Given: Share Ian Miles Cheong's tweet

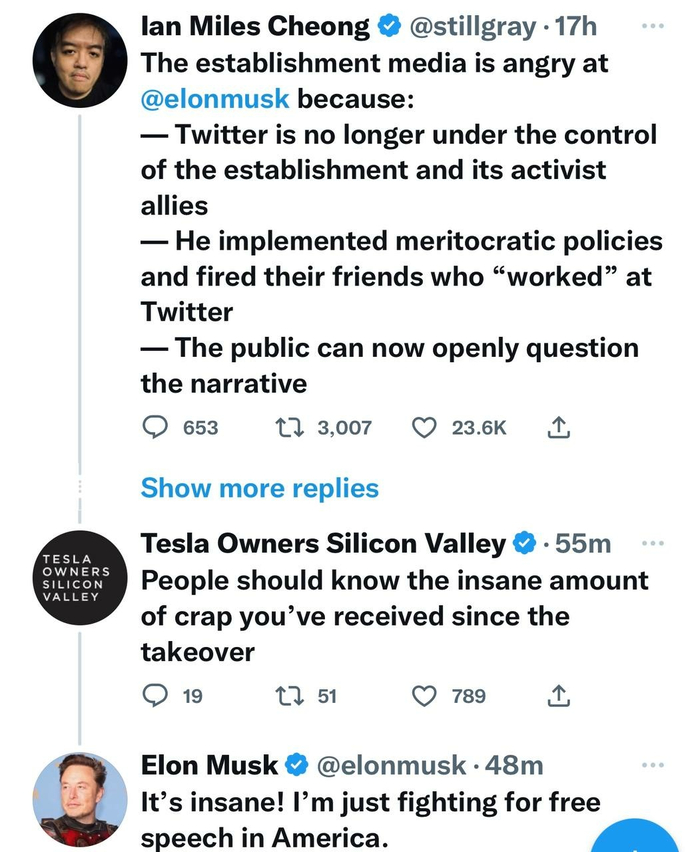Looking at the screenshot, I should [560, 427].
